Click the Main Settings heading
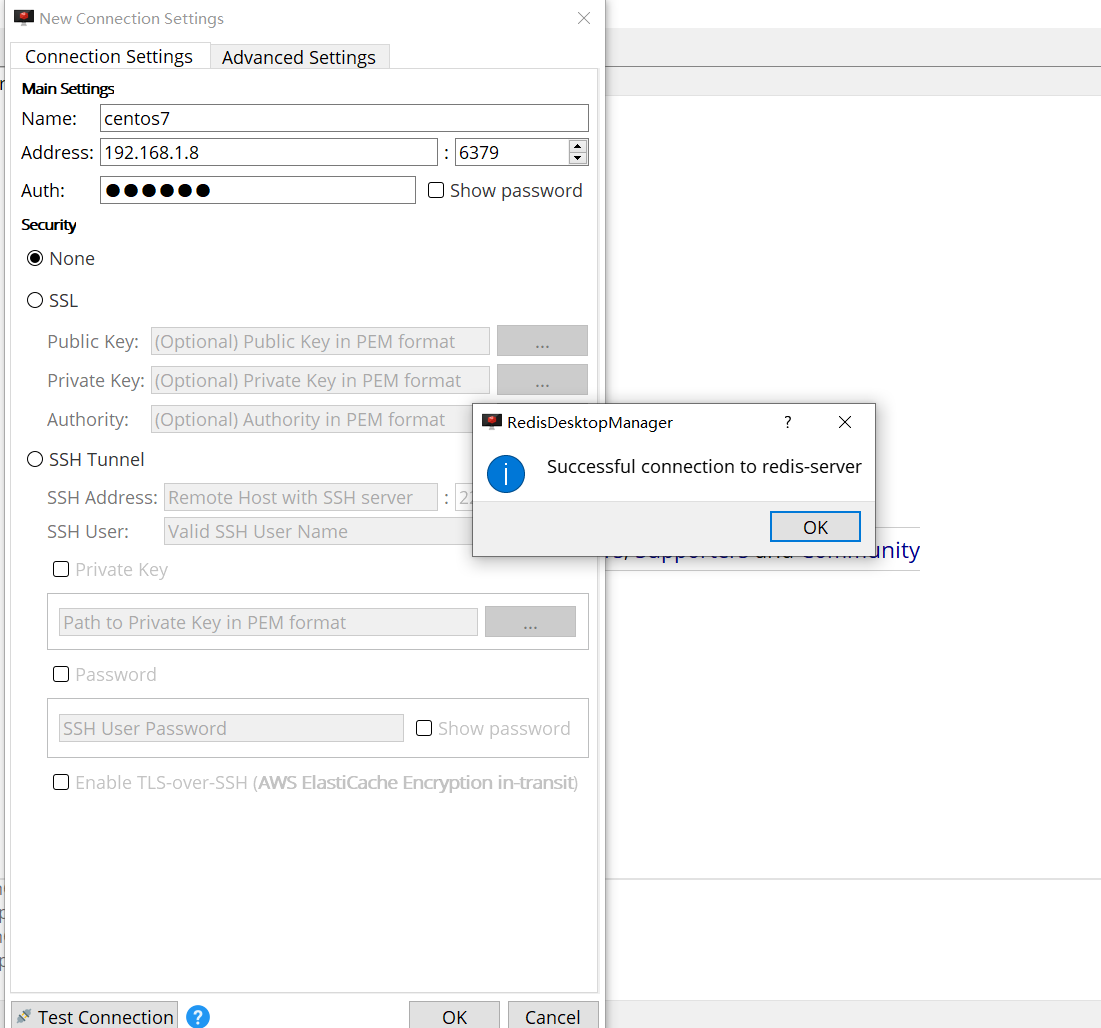The image size is (1101, 1028). tap(68, 88)
